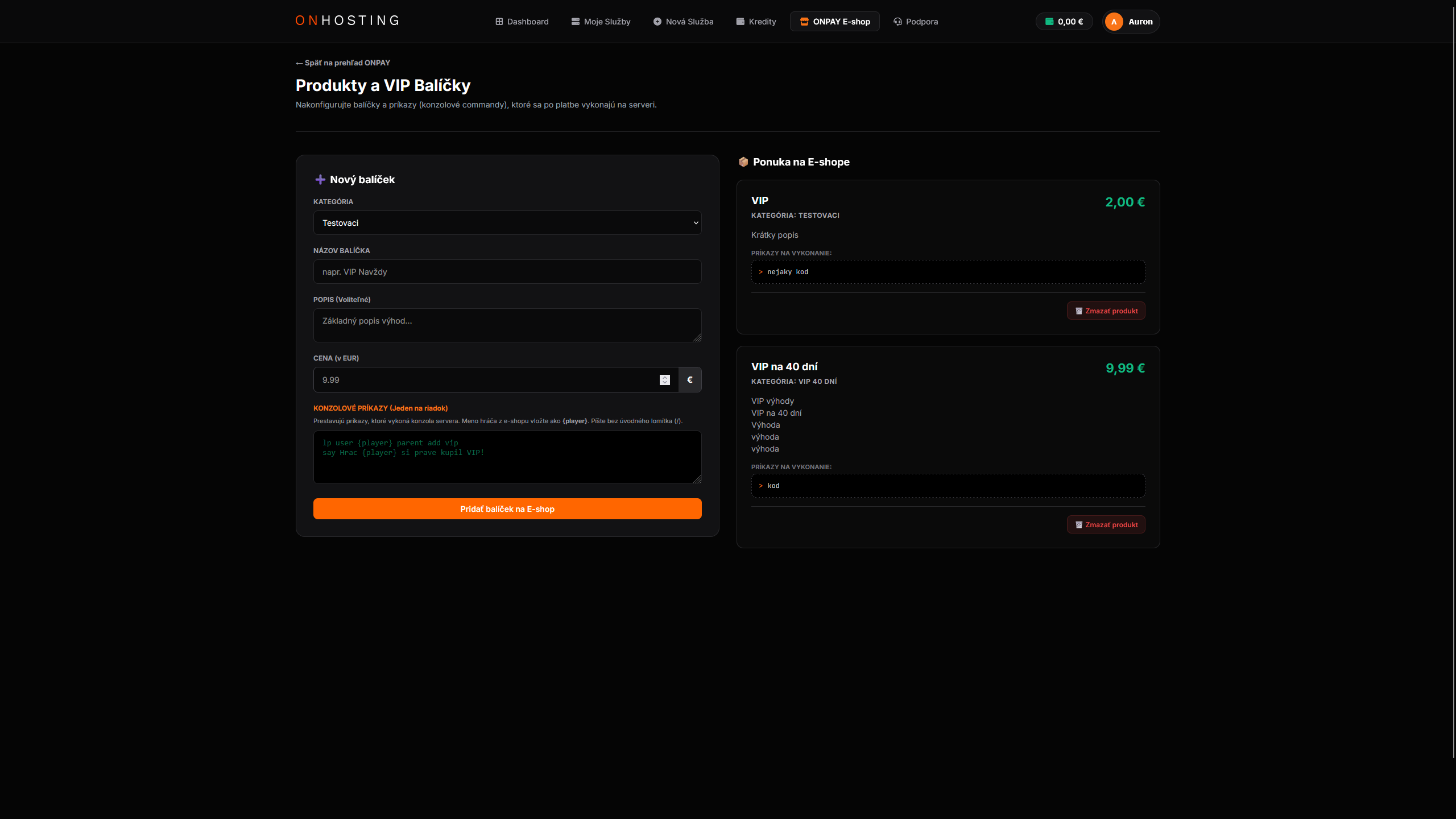Open Kredity page
The width and height of the screenshot is (1456, 819).
756,22
